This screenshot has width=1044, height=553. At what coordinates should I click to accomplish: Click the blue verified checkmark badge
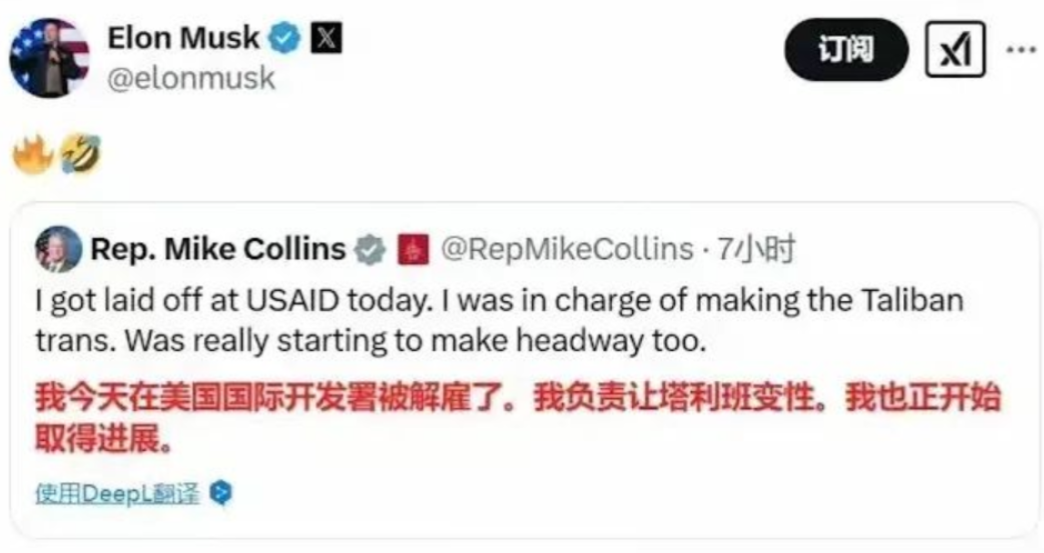[x=284, y=38]
